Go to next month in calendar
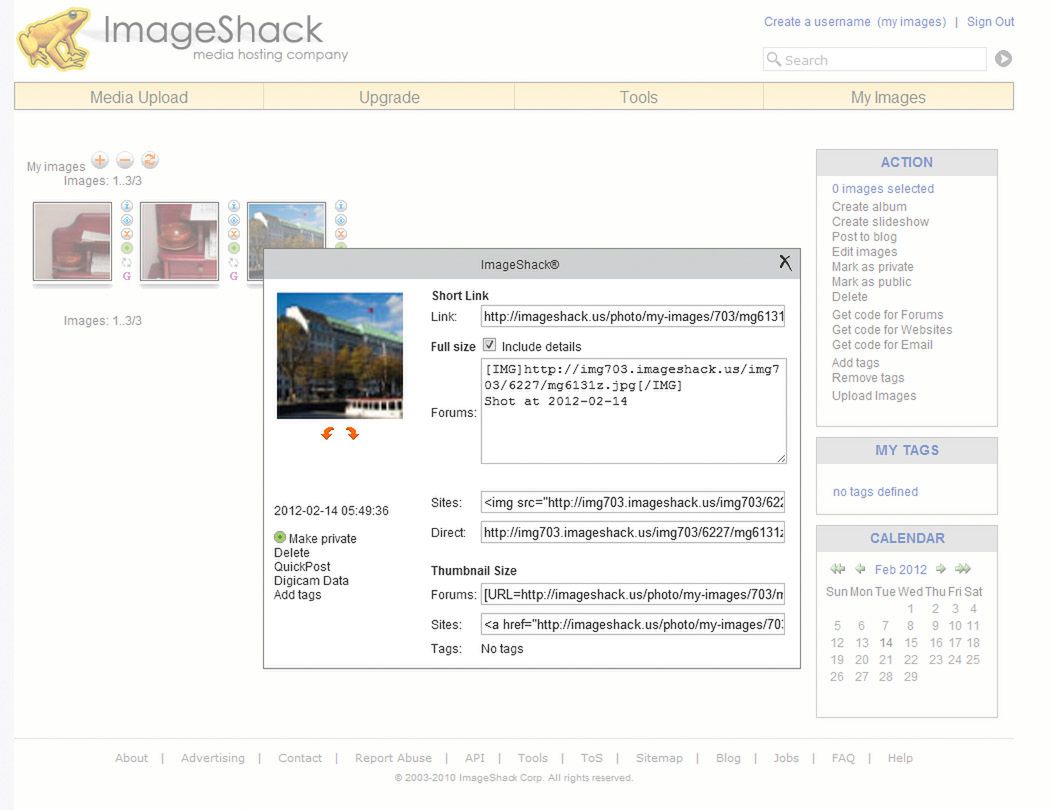 (x=941, y=569)
